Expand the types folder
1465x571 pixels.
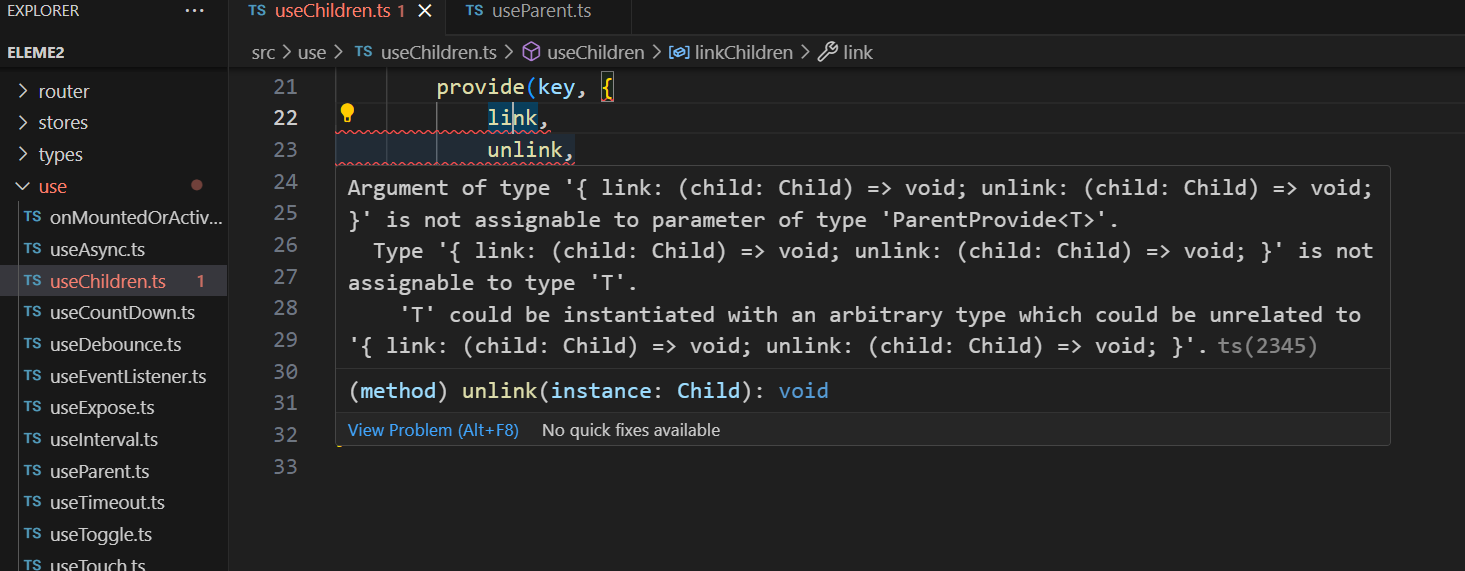tap(23, 155)
